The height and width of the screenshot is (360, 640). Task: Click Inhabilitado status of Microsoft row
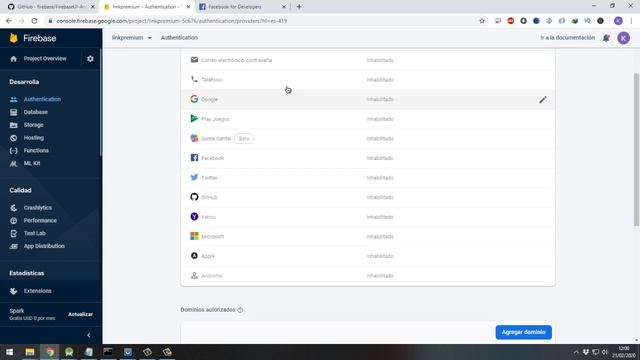(380, 236)
